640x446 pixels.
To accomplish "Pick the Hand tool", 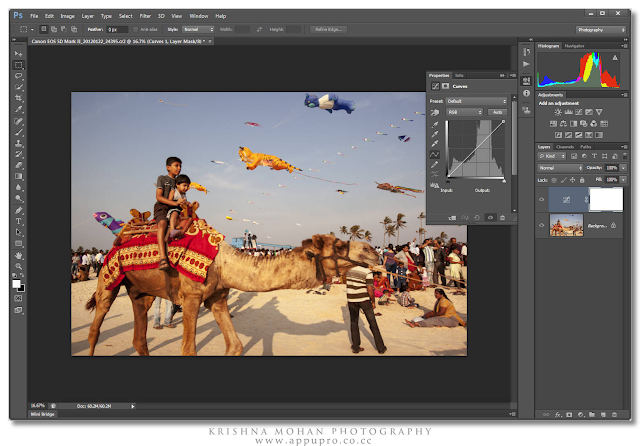I will (x=19, y=255).
